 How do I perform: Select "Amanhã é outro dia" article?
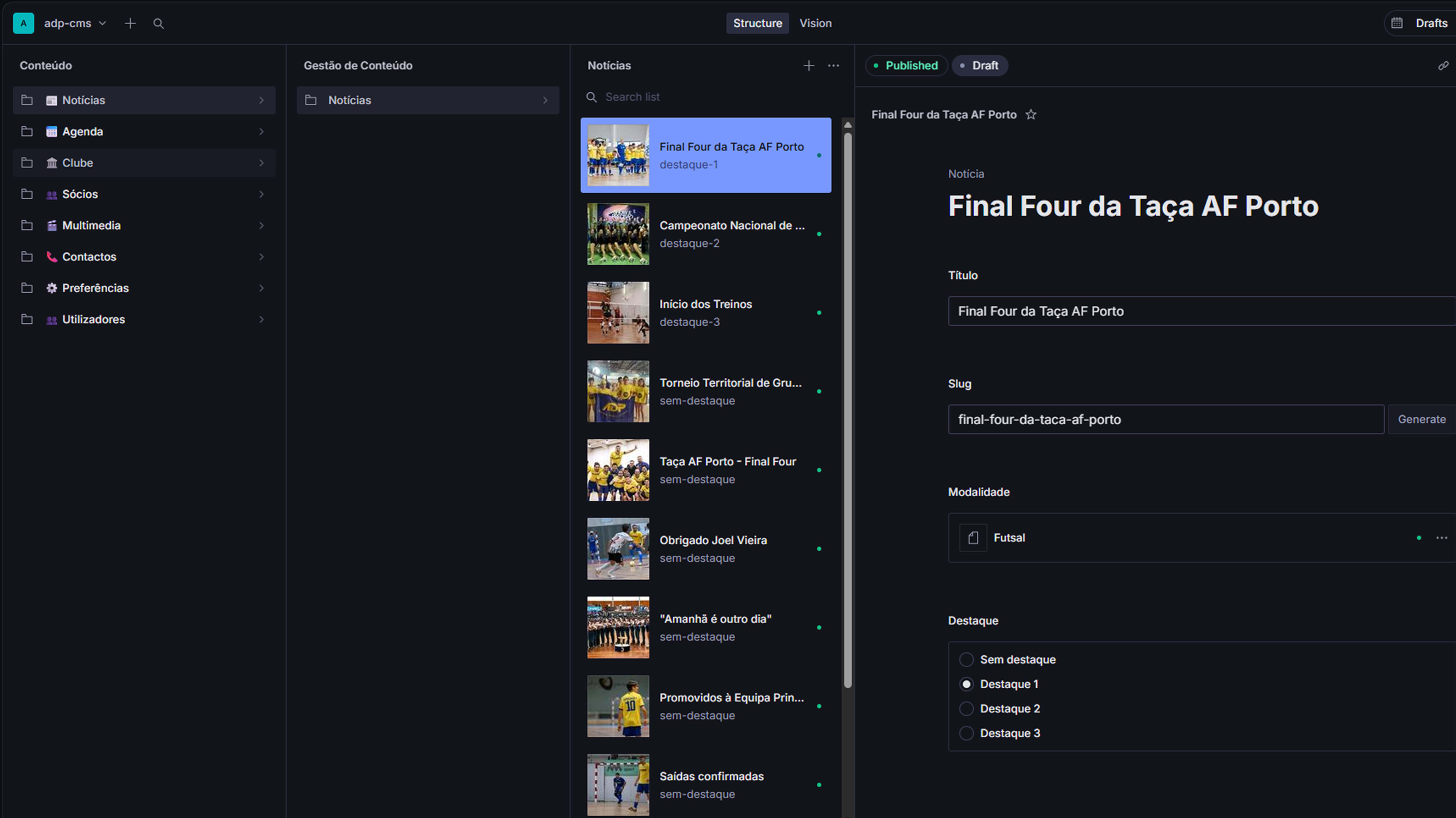coord(705,628)
